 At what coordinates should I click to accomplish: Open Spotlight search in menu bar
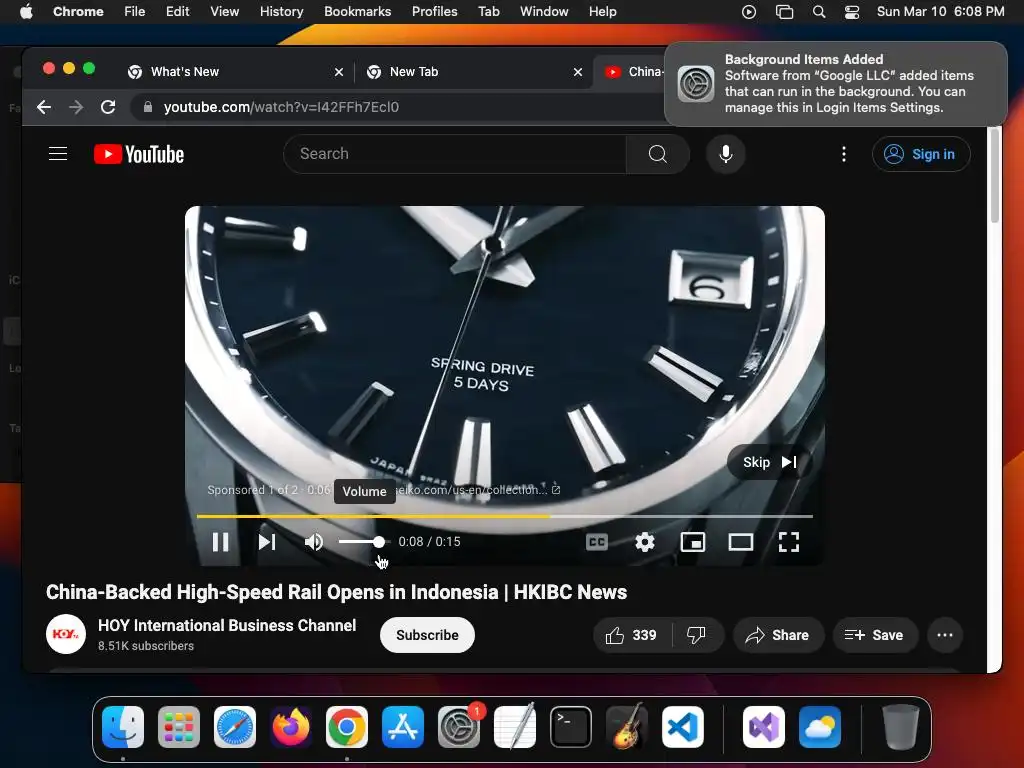(819, 11)
